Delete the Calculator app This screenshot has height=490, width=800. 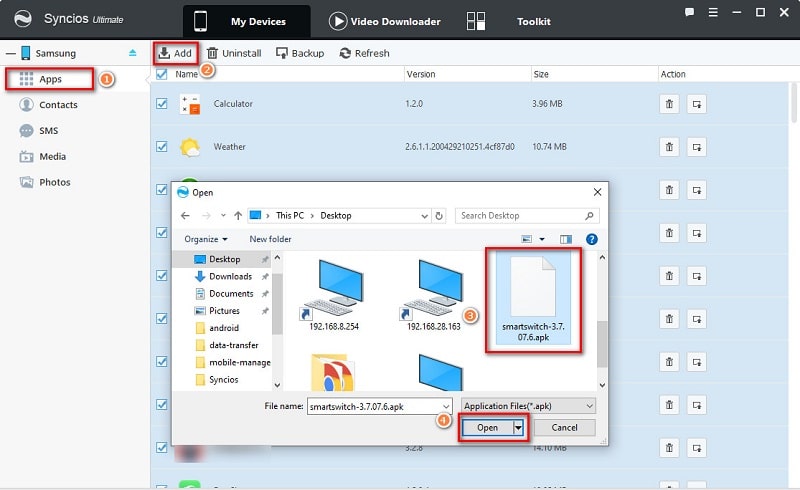tap(669, 104)
